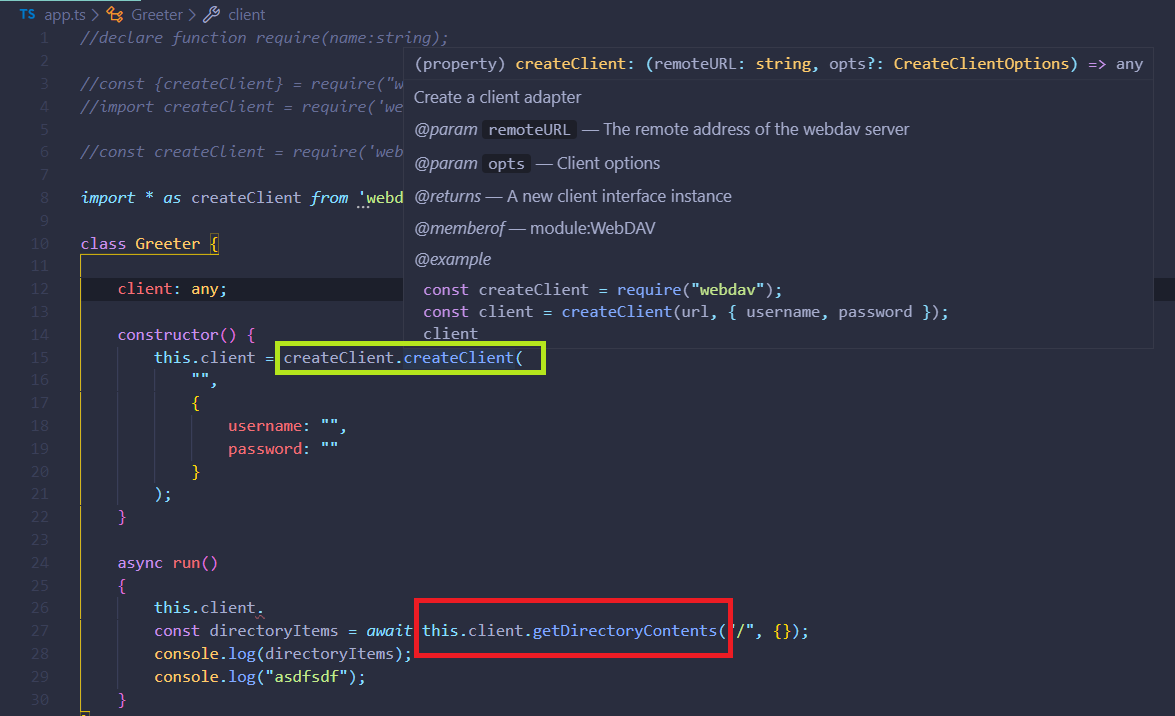Click 'const directoryItems' variable on line 27
Viewport: 1175px width, 716px height.
pyautogui.click(x=246, y=631)
